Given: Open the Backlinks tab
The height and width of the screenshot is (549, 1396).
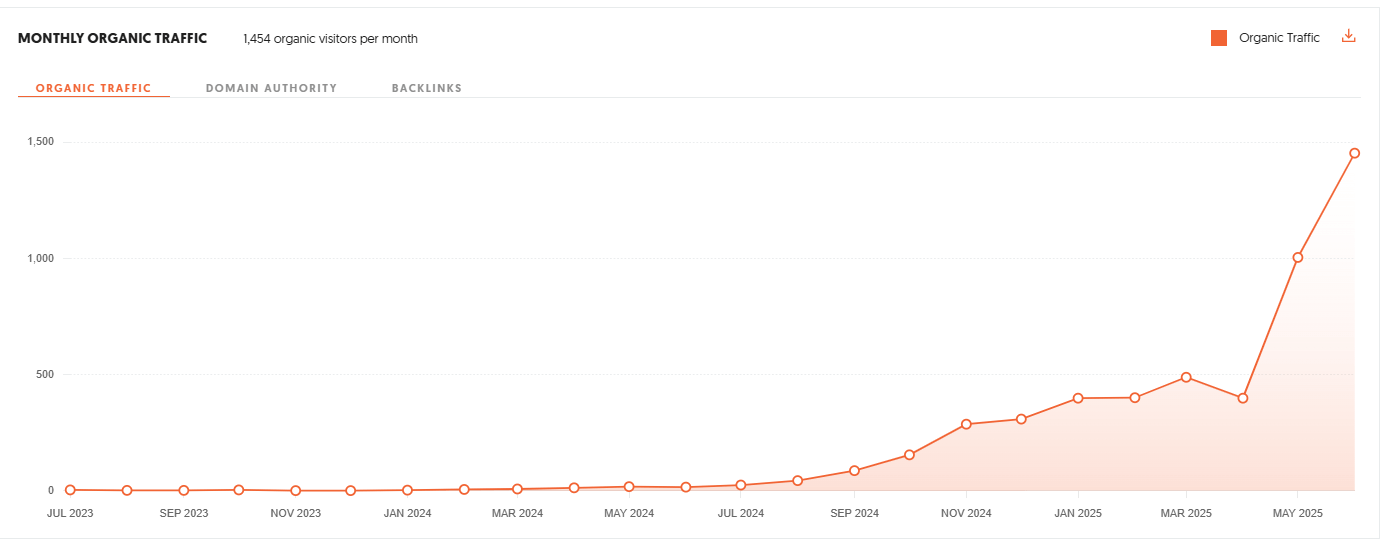Looking at the screenshot, I should point(427,88).
